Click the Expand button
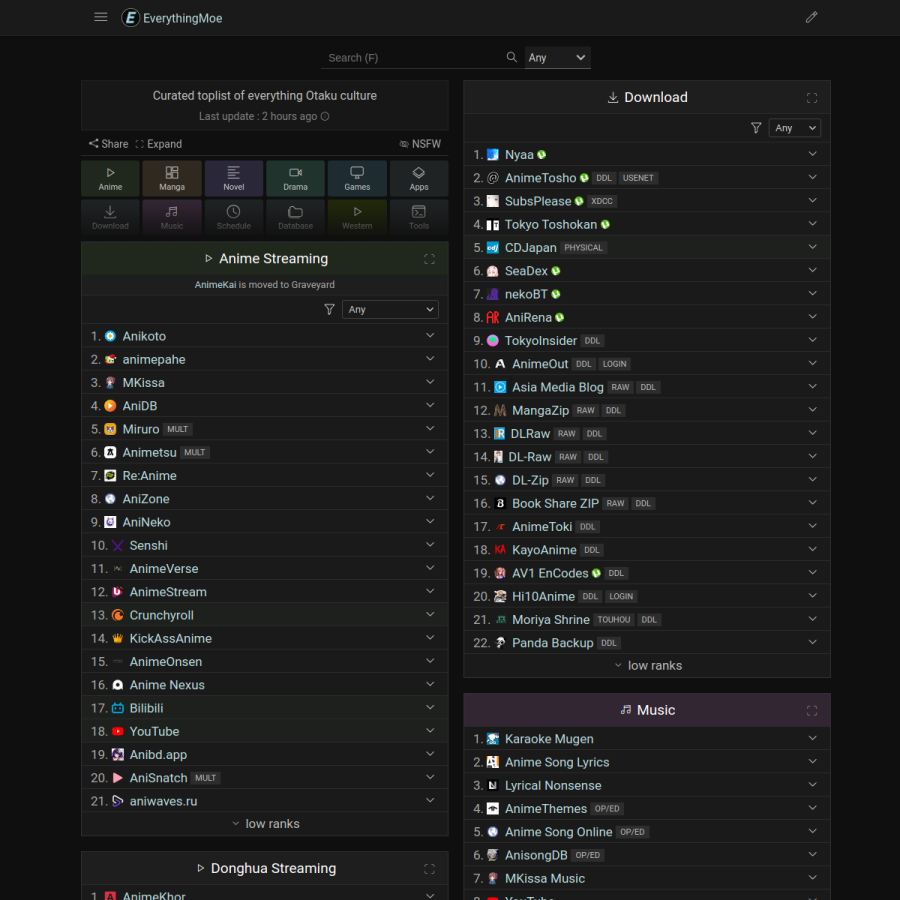Viewport: 900px width, 900px height. (x=158, y=143)
